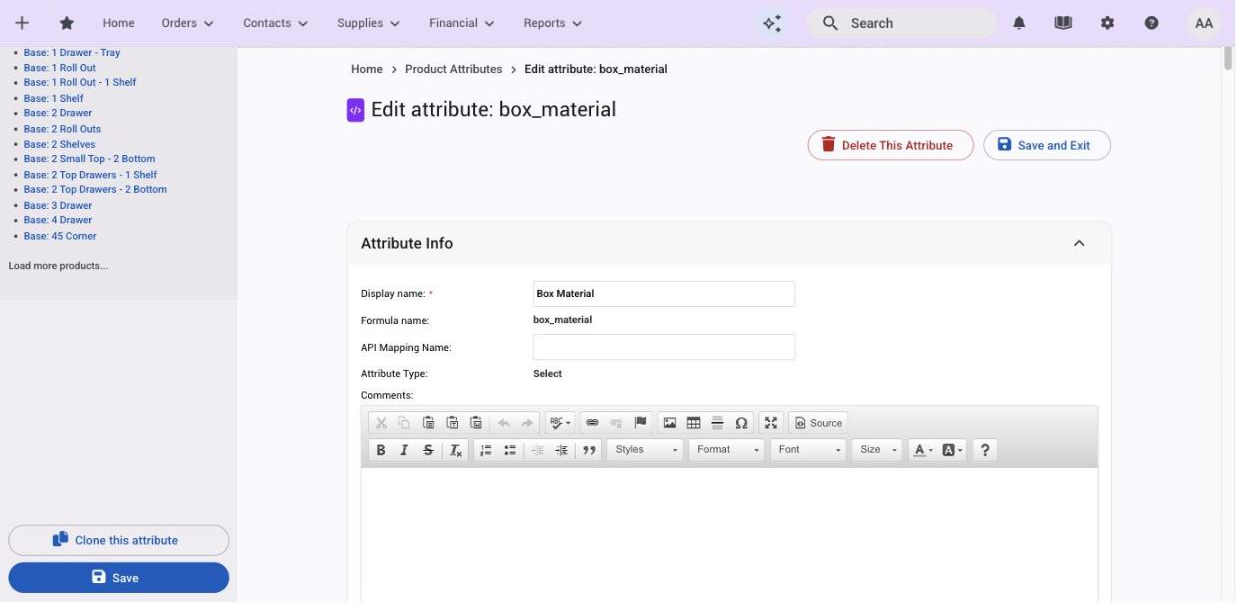Click the blue Save button

(x=119, y=577)
